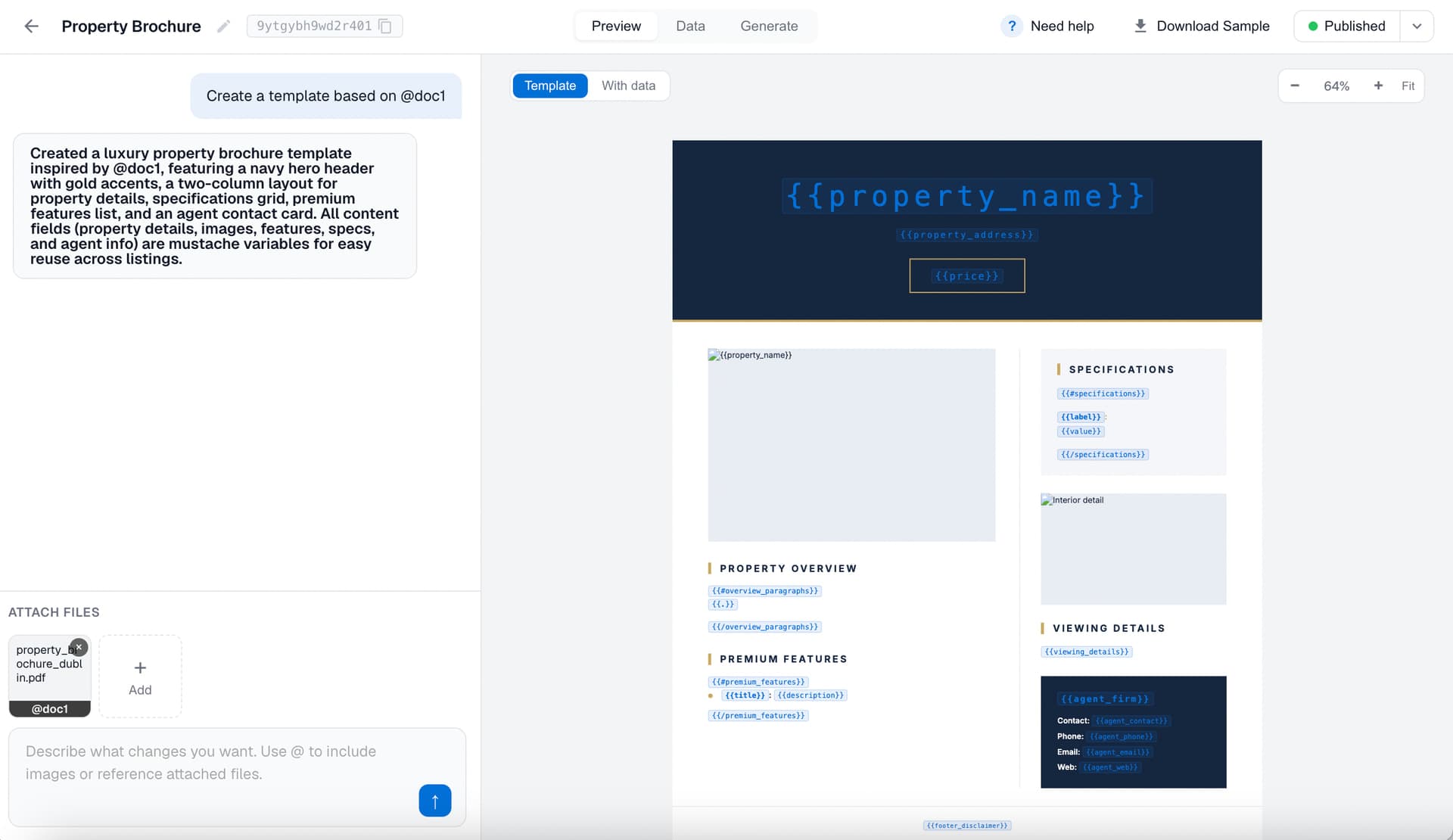1453x840 pixels.
Task: Remove the attached property brochure PDF
Action: point(79,647)
